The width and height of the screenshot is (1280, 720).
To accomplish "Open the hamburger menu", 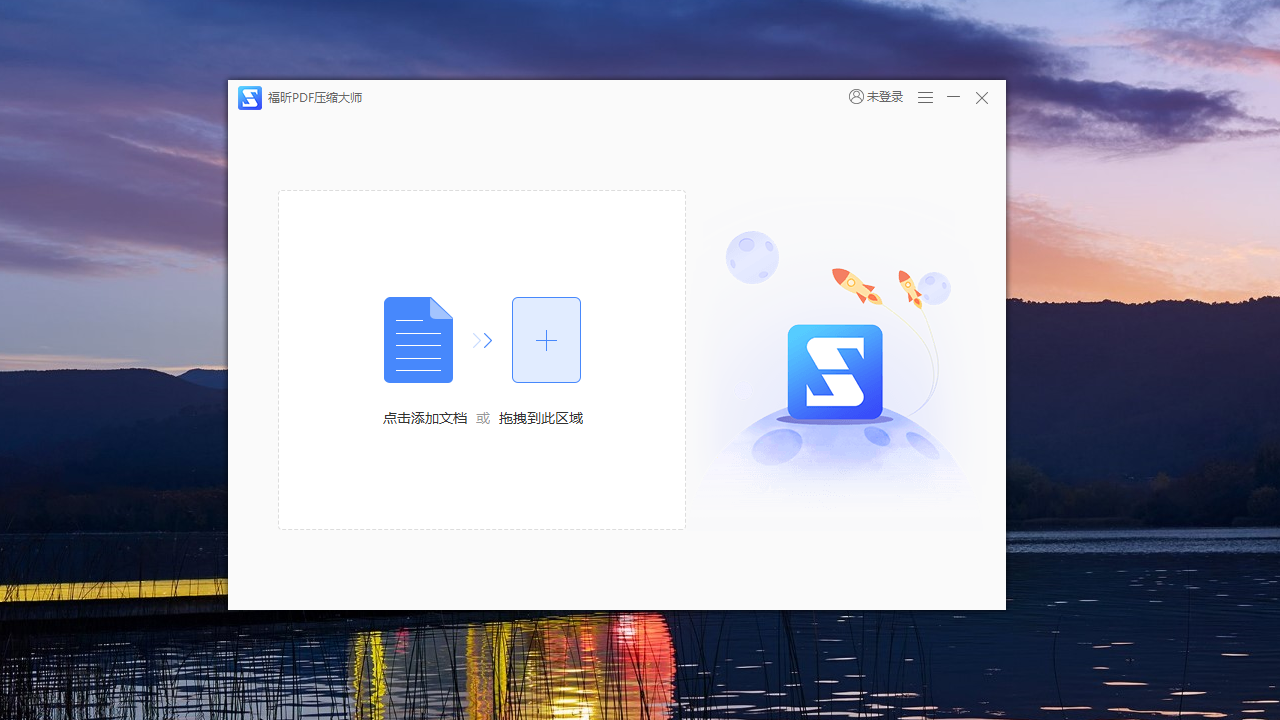I will coord(925,97).
